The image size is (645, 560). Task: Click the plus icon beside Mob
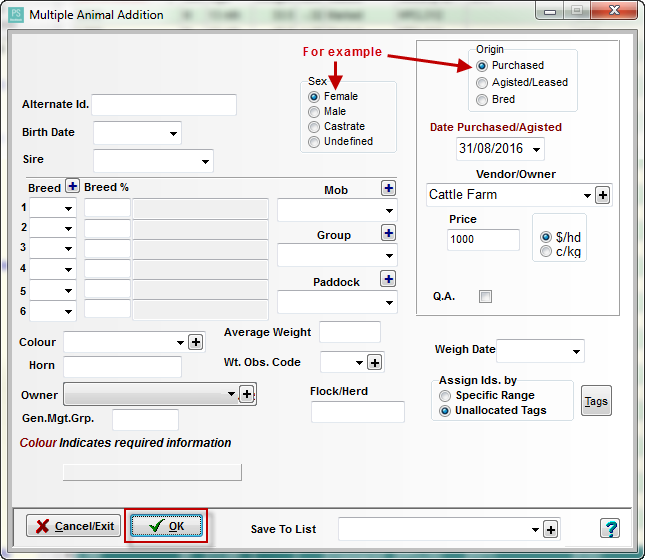(388, 189)
